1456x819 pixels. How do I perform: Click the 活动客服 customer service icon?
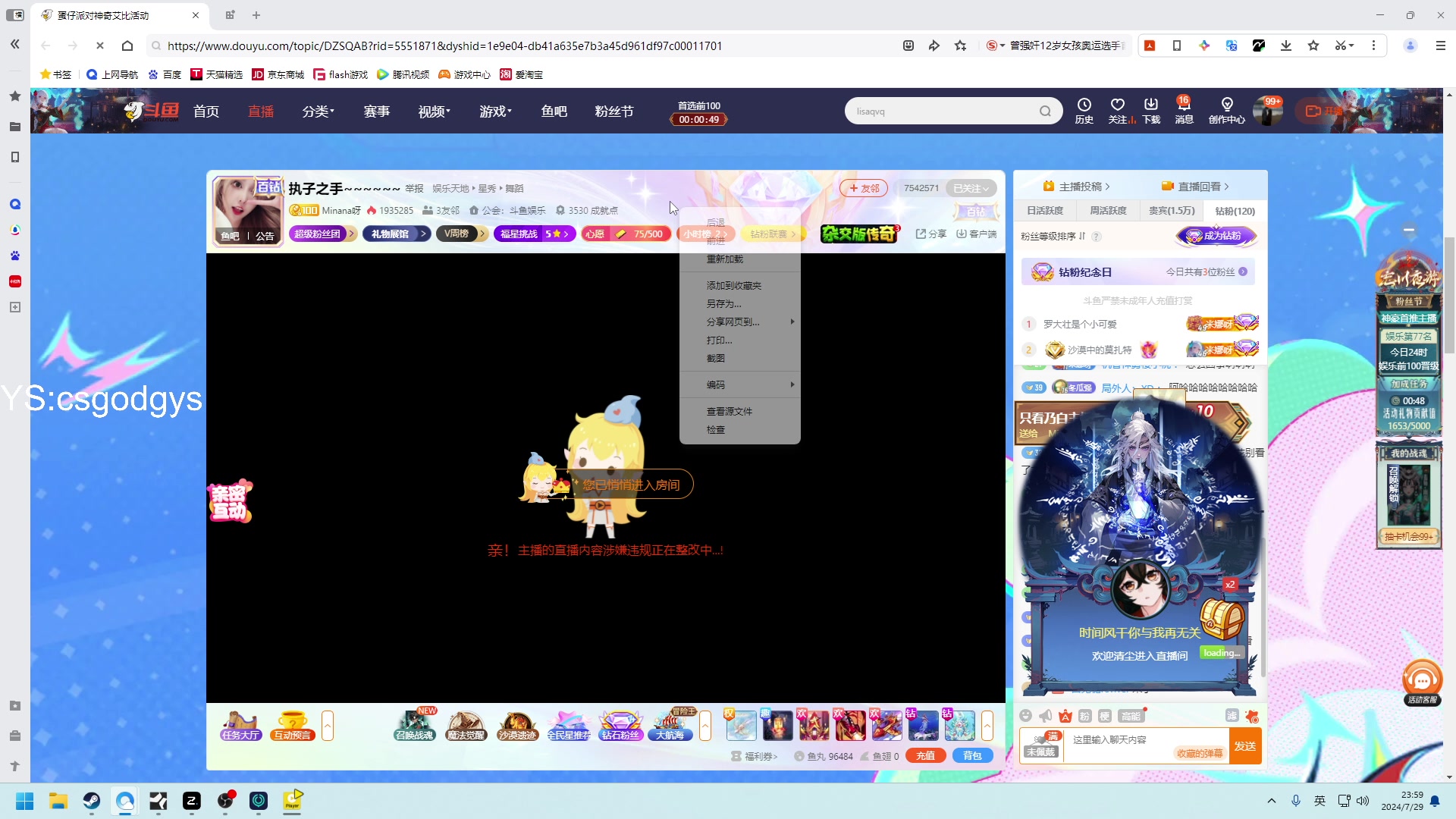[x=1422, y=682]
